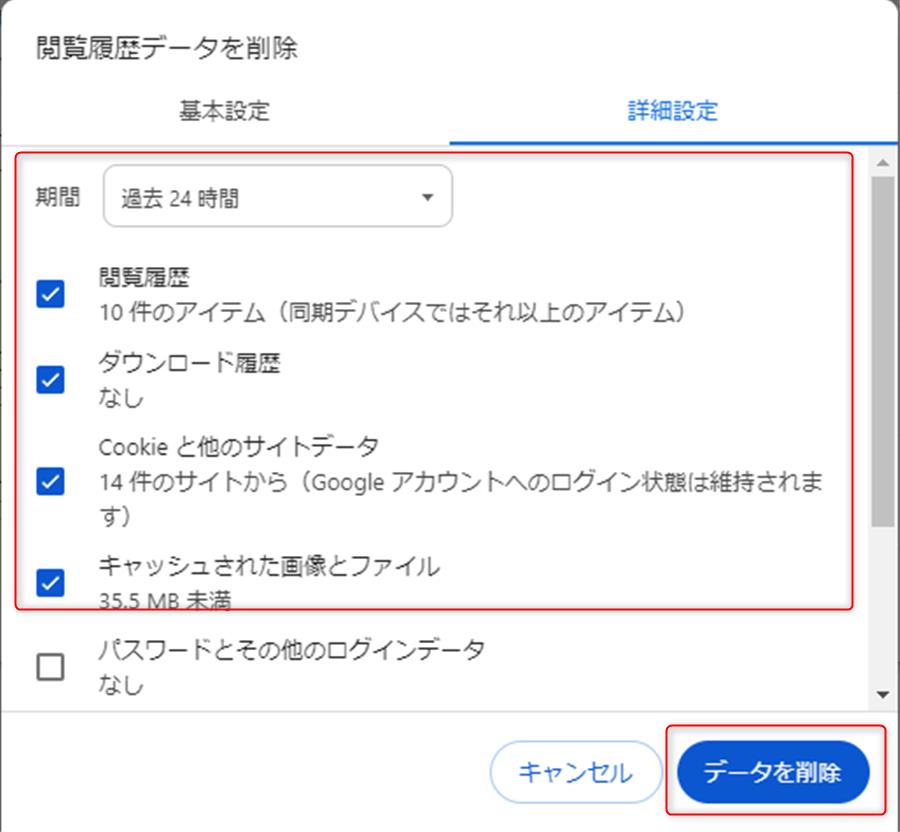Click the triangle arrow in 期間 combo box

428,198
